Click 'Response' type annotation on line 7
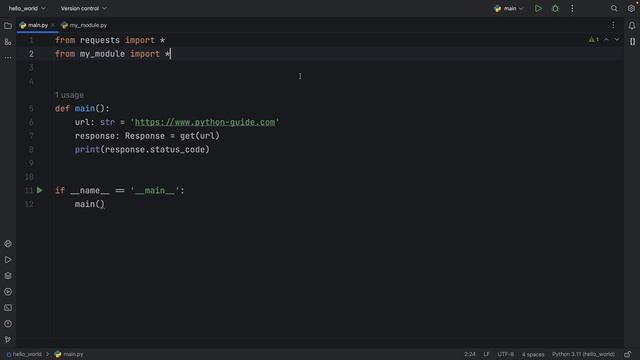640x360 pixels. (x=144, y=136)
